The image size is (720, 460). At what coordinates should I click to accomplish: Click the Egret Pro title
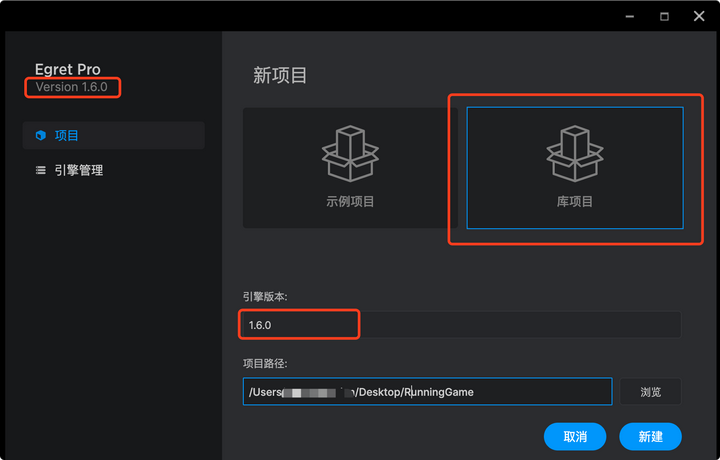68,69
